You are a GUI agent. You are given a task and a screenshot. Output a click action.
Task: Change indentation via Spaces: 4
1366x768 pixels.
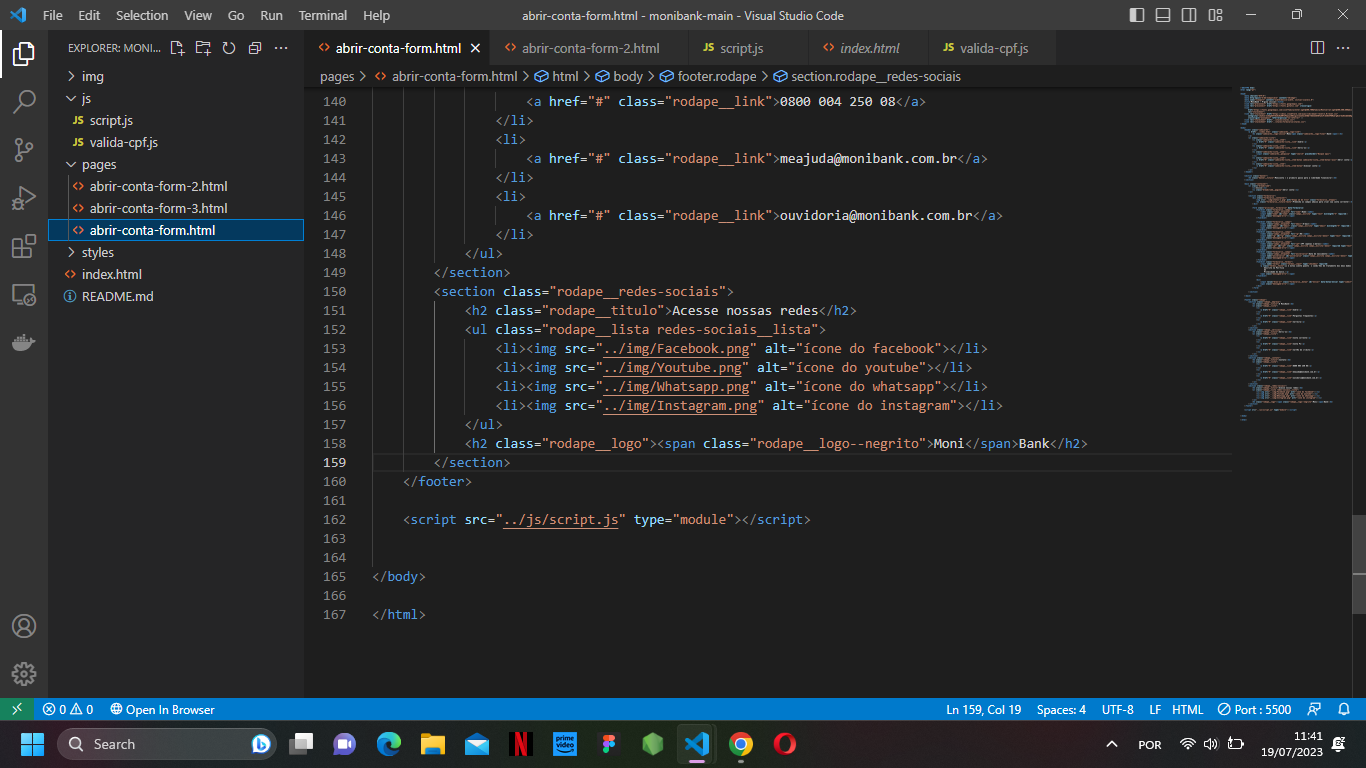click(x=1061, y=709)
